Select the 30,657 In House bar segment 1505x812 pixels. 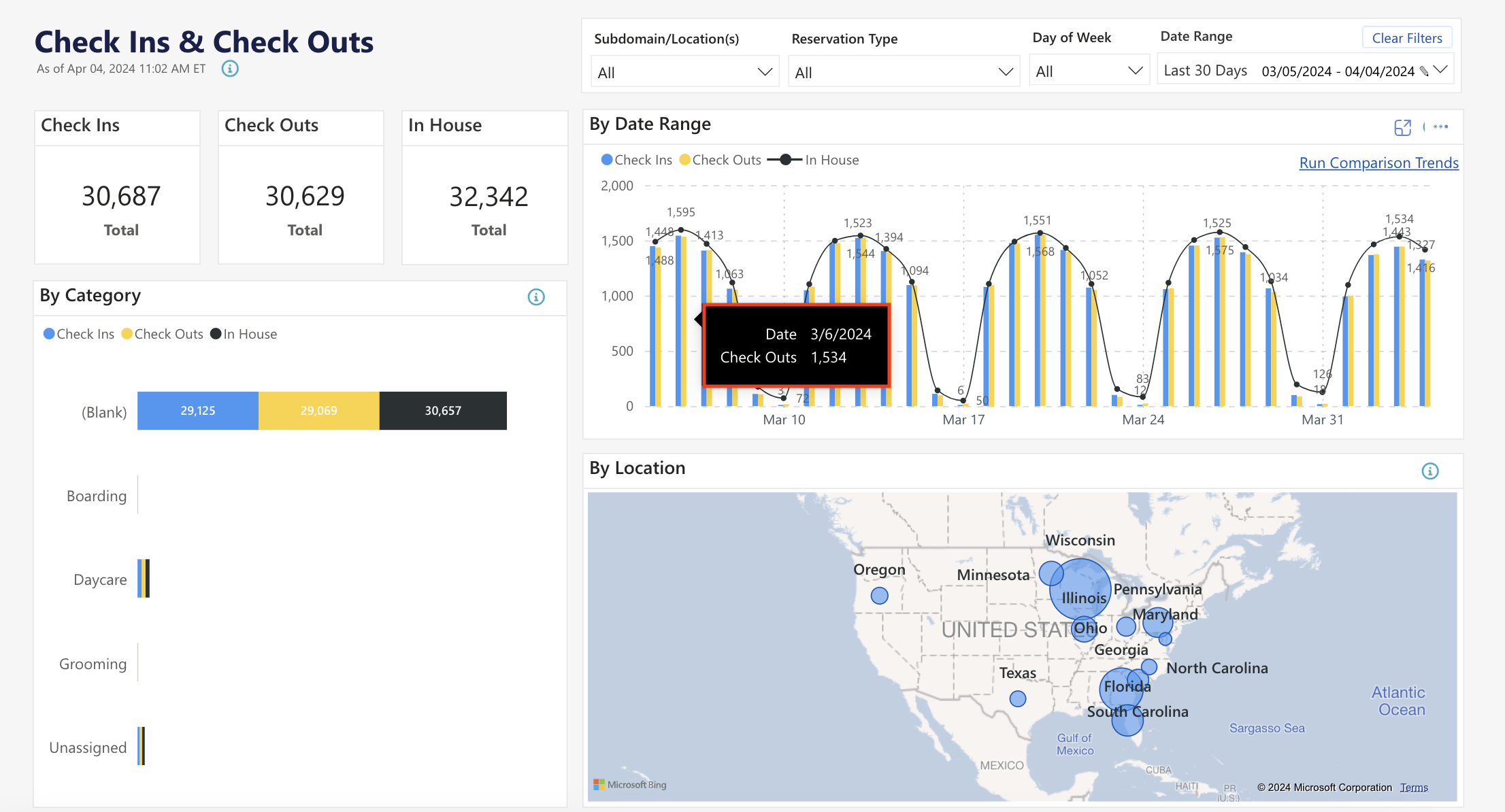click(x=443, y=411)
